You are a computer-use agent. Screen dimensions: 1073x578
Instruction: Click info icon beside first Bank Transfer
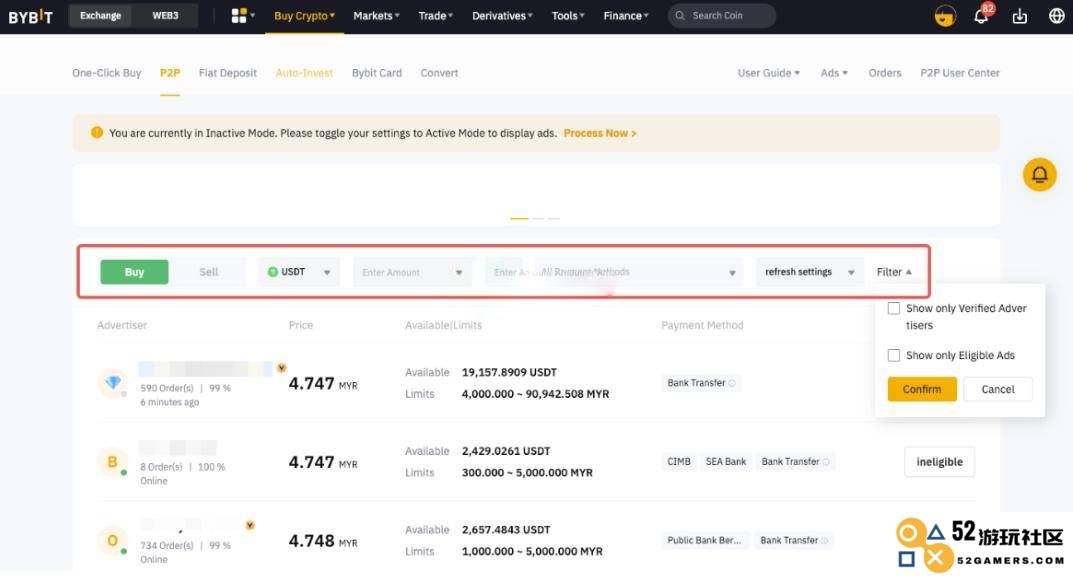tap(732, 383)
